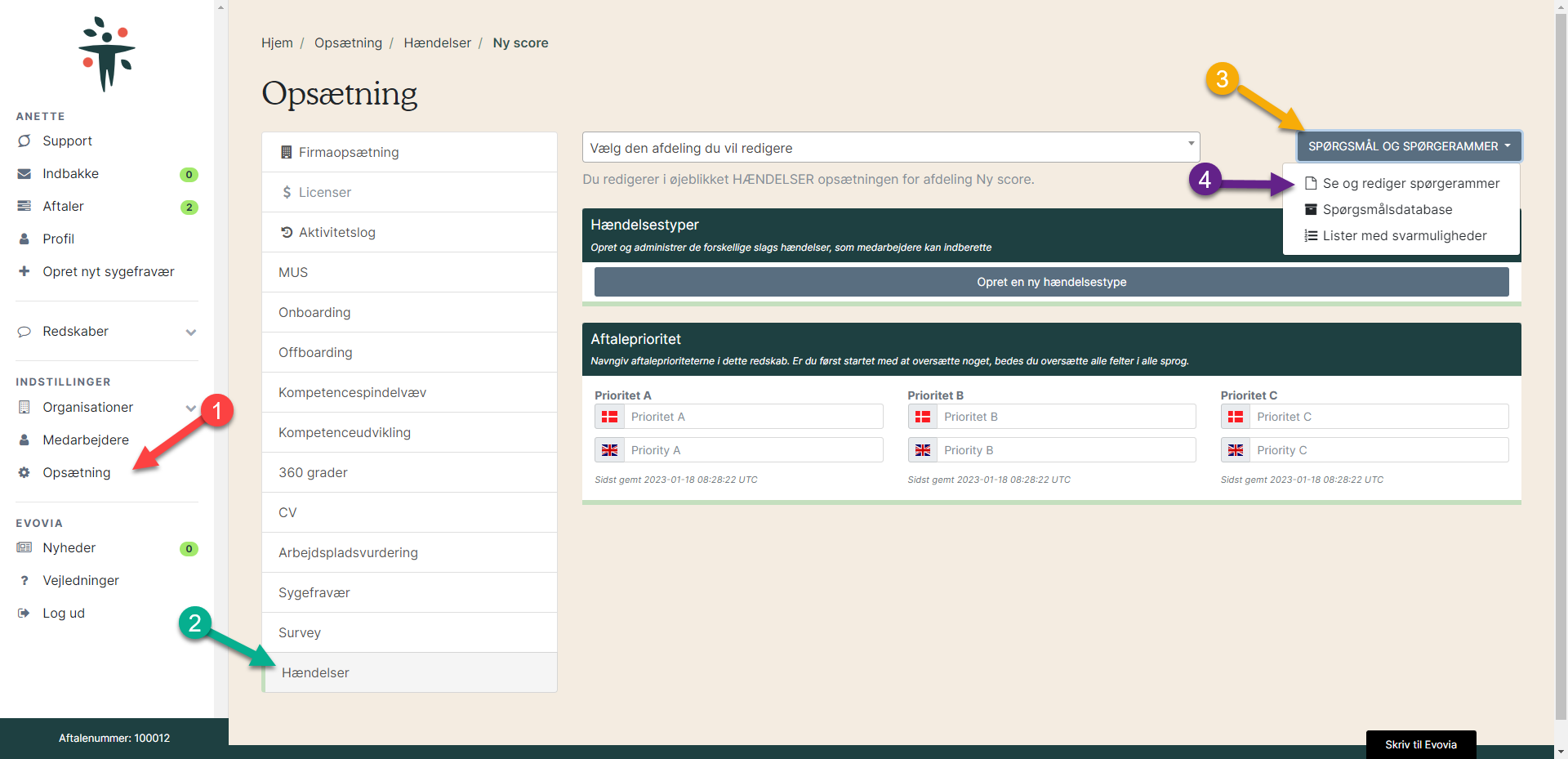Click the Danish flag for Prioritet B

(923, 417)
